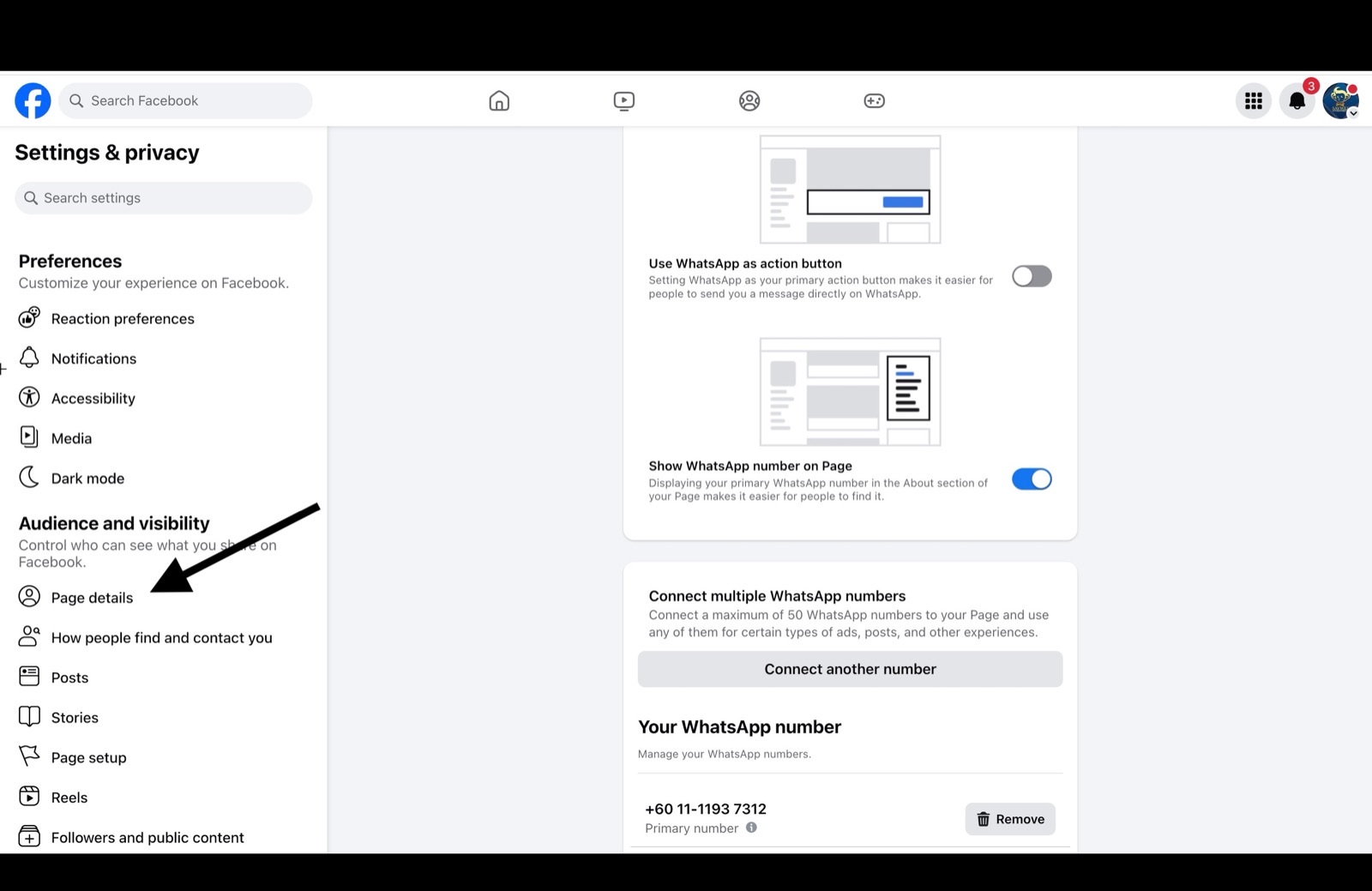Click the WhatsApp action button illustration

click(850, 190)
